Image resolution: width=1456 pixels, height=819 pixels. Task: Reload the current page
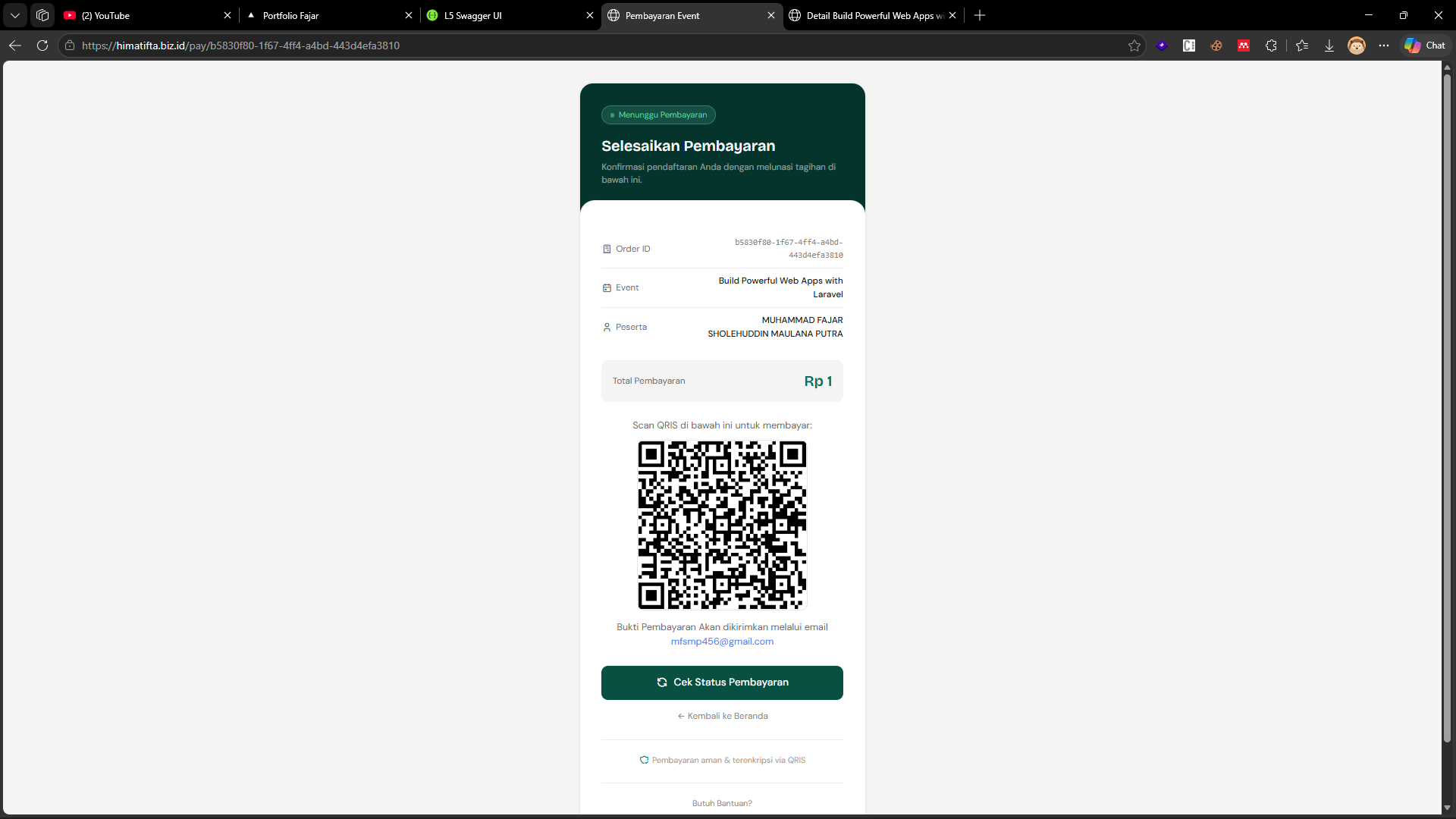[42, 45]
